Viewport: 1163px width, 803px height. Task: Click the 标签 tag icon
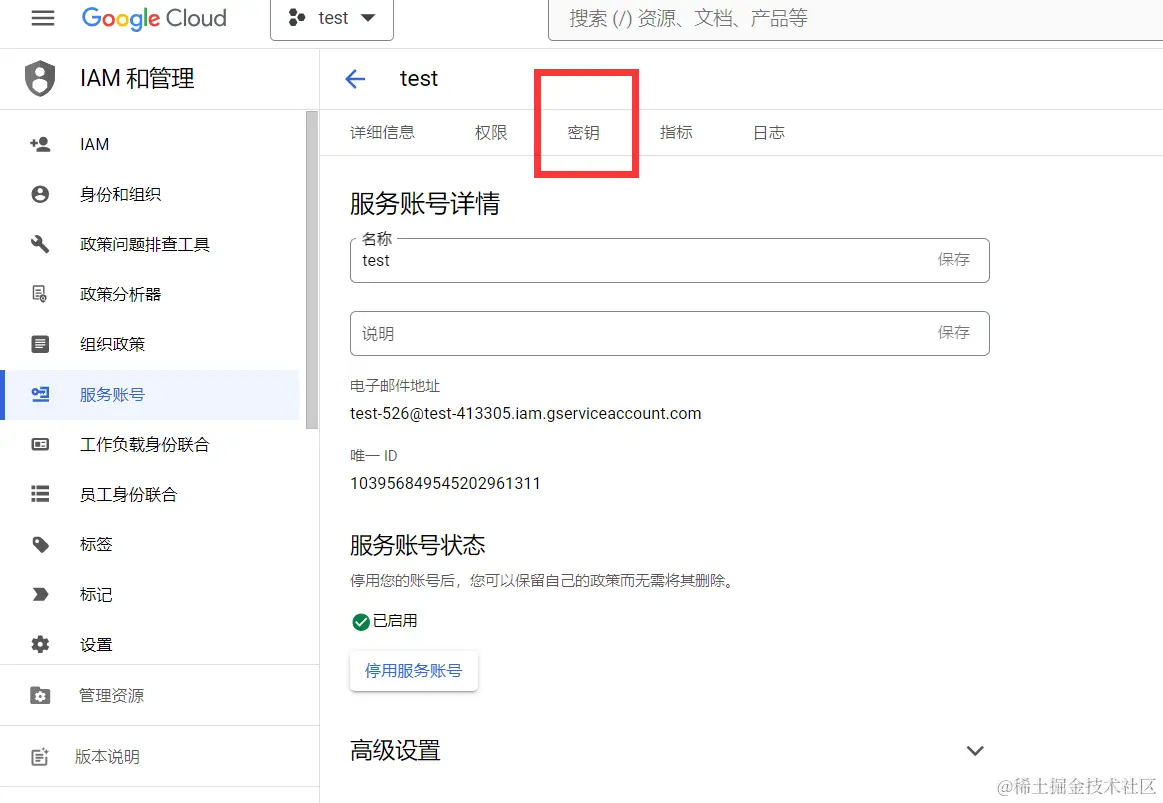tap(40, 544)
